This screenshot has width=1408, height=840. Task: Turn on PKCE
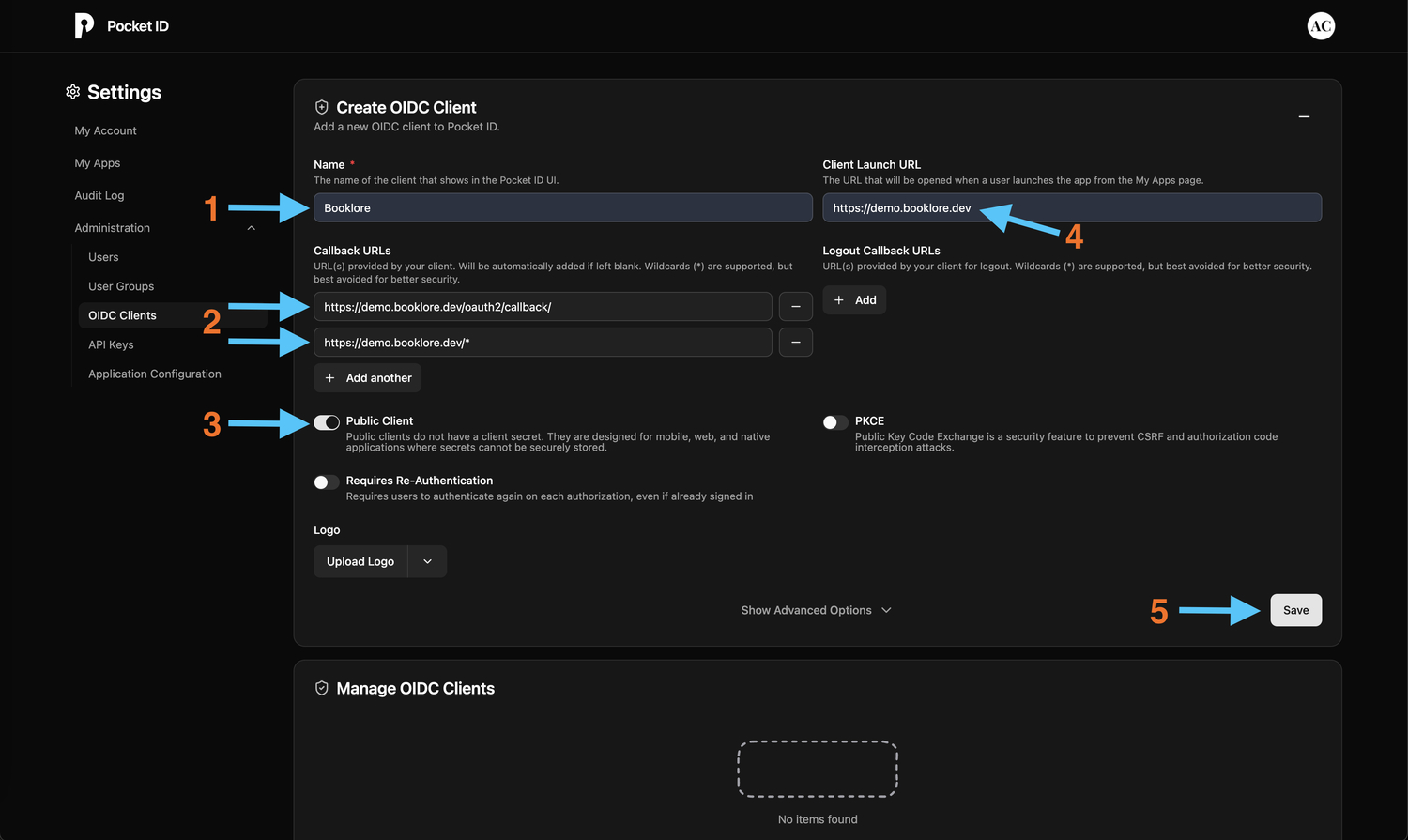(834, 422)
